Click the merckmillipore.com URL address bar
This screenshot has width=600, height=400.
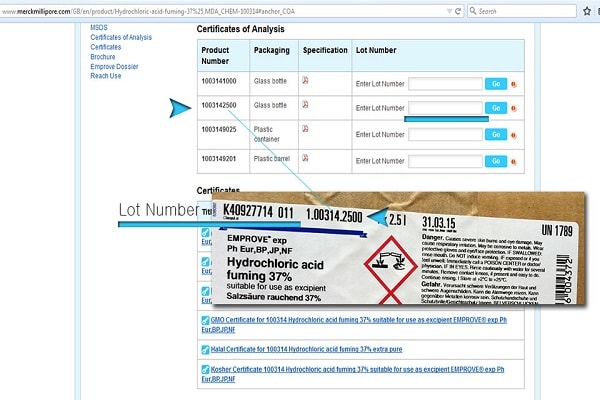pos(230,11)
